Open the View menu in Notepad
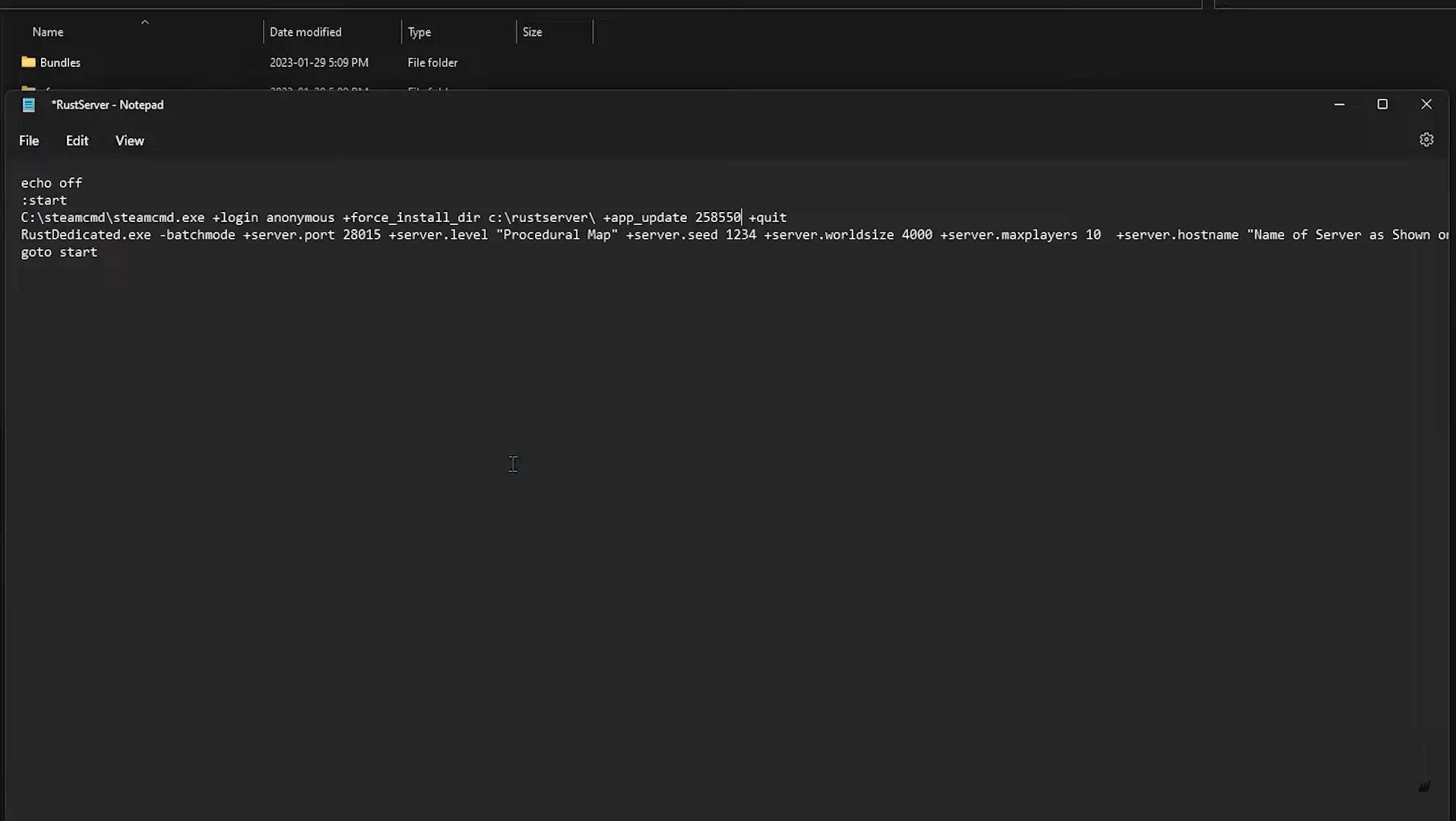 coord(129,141)
